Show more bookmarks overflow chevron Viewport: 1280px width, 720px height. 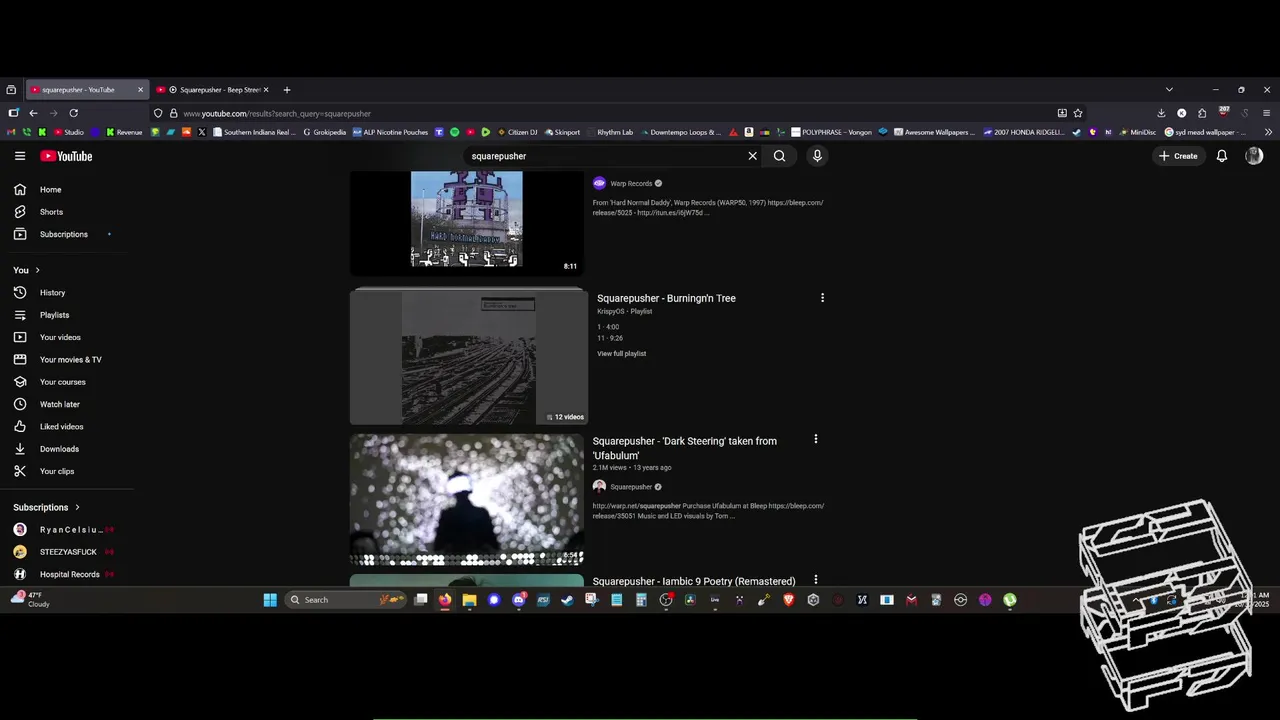[x=1268, y=132]
